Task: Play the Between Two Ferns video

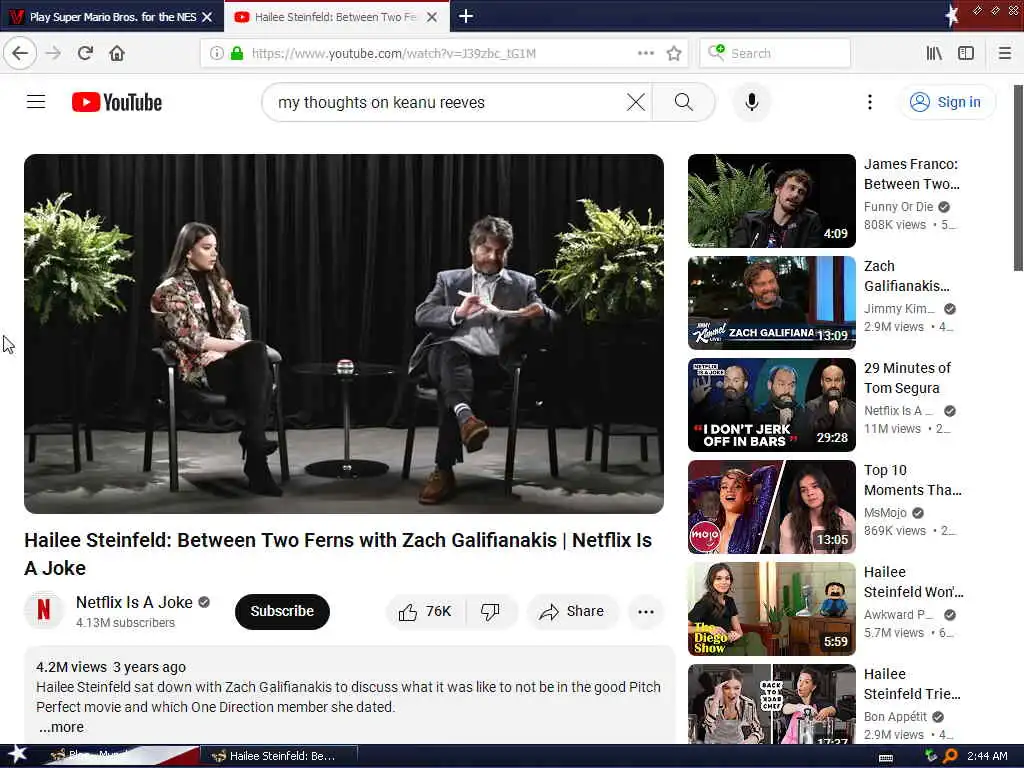Action: [x=344, y=334]
